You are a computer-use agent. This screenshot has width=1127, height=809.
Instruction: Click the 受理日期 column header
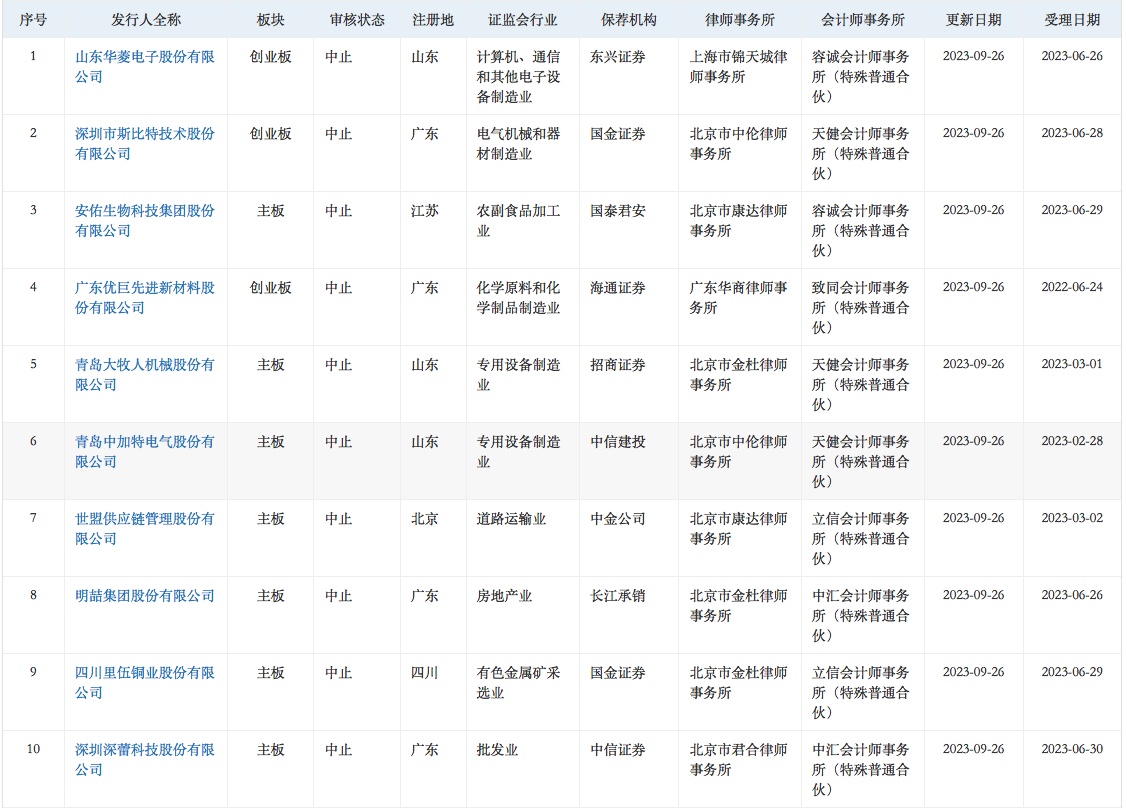1072,19
